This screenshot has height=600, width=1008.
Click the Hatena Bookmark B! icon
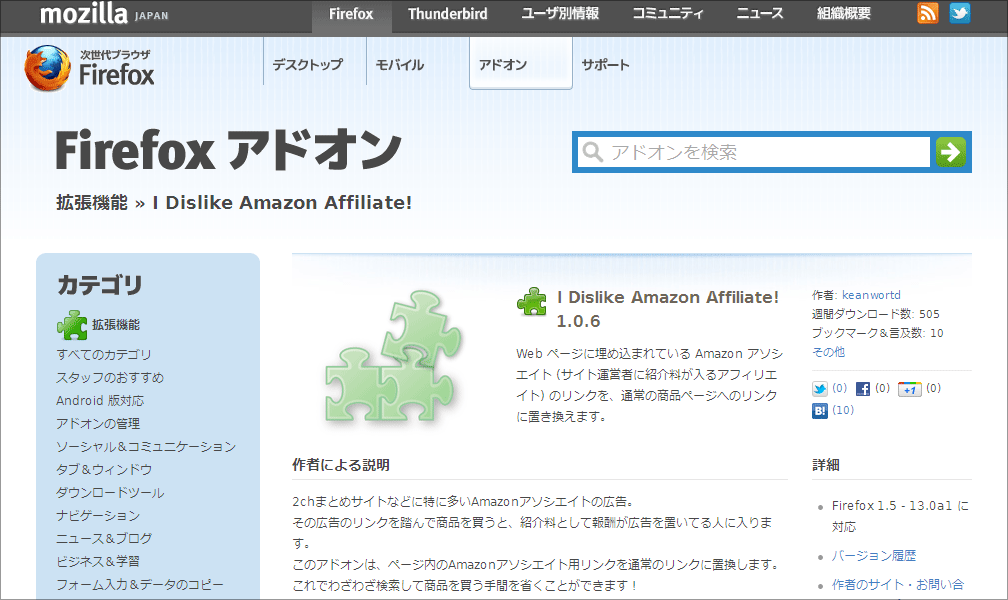820,410
